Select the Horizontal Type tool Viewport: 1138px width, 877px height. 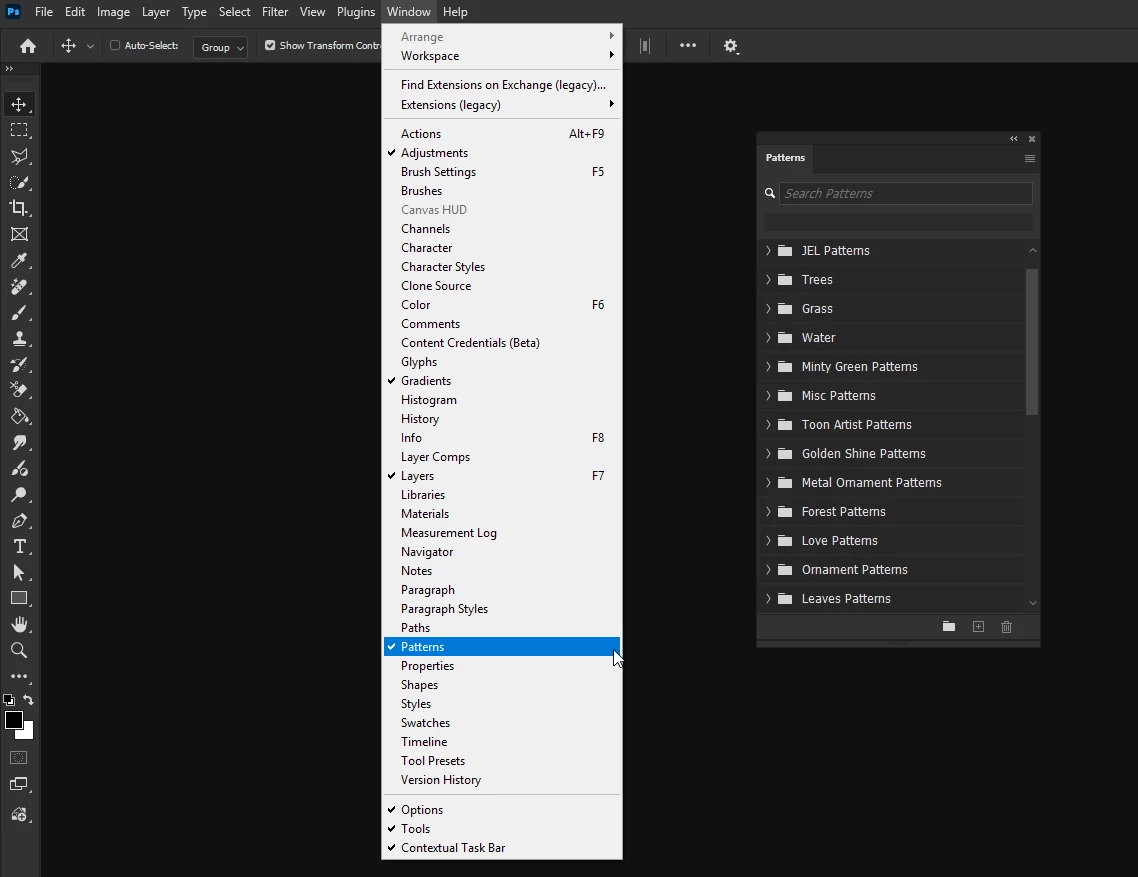19,547
